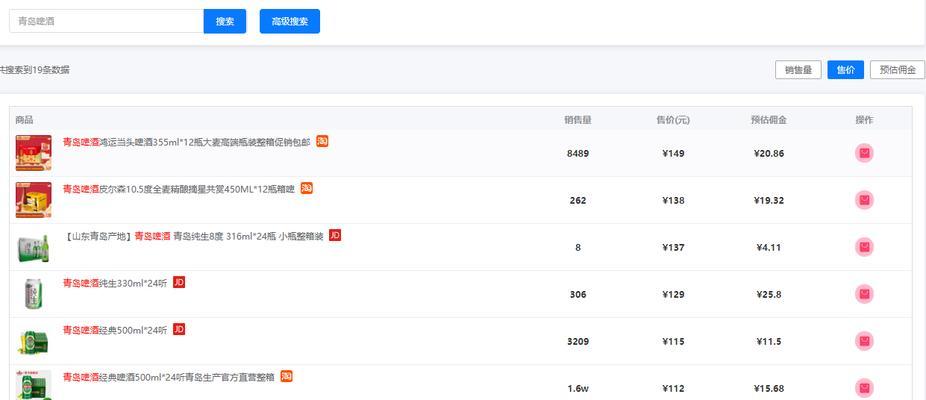
Task: Click Taobao badge next to 皮尔森10.5度 title
Action: coord(307,188)
